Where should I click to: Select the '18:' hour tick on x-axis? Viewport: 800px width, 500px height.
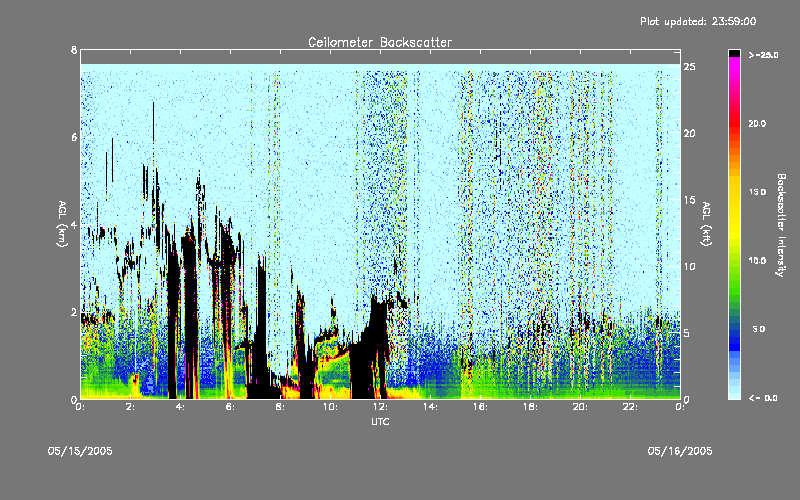[530, 407]
